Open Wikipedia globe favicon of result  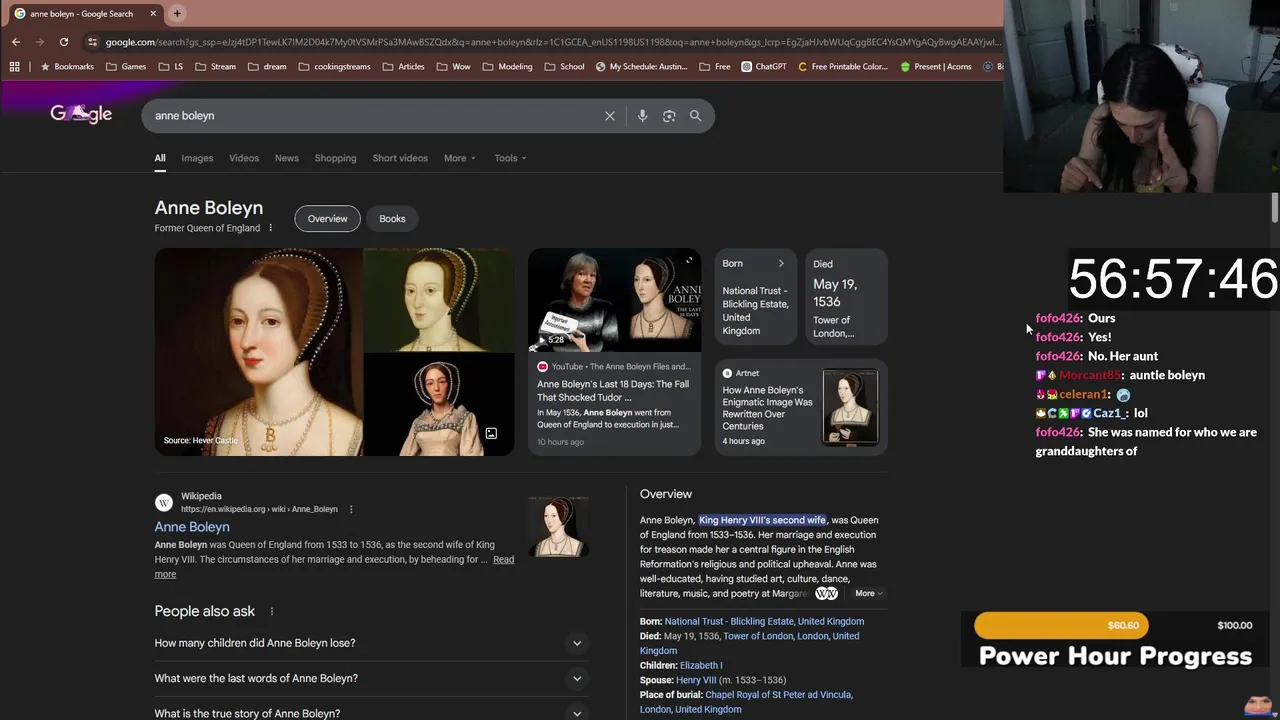click(163, 502)
